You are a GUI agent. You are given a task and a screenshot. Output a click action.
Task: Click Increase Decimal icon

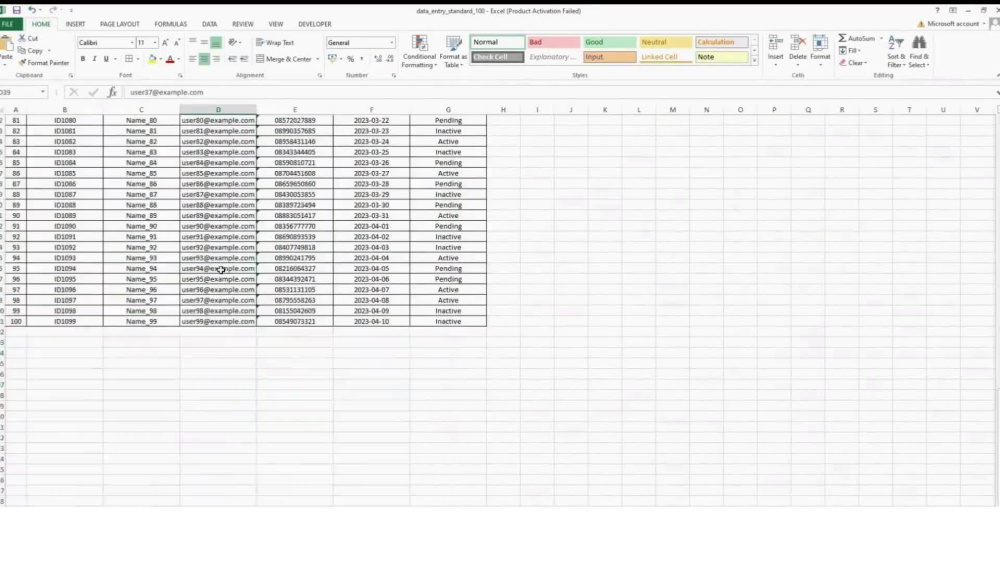tap(378, 59)
